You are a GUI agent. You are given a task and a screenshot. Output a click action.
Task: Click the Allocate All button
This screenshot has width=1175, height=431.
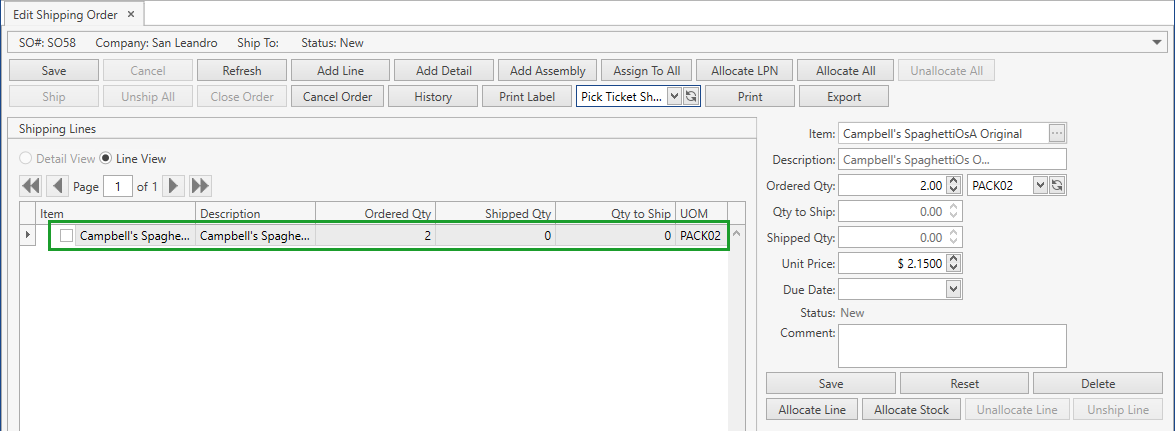845,71
